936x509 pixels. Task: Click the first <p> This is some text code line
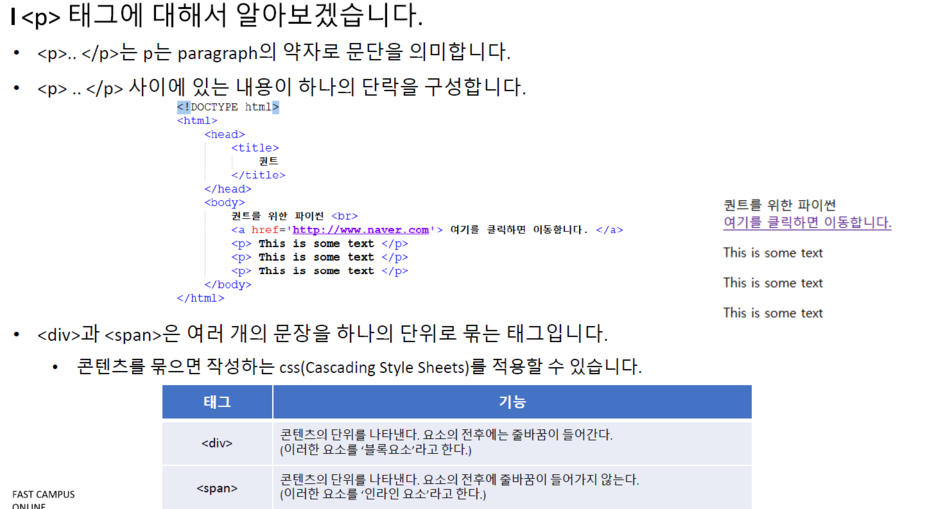coord(319,243)
